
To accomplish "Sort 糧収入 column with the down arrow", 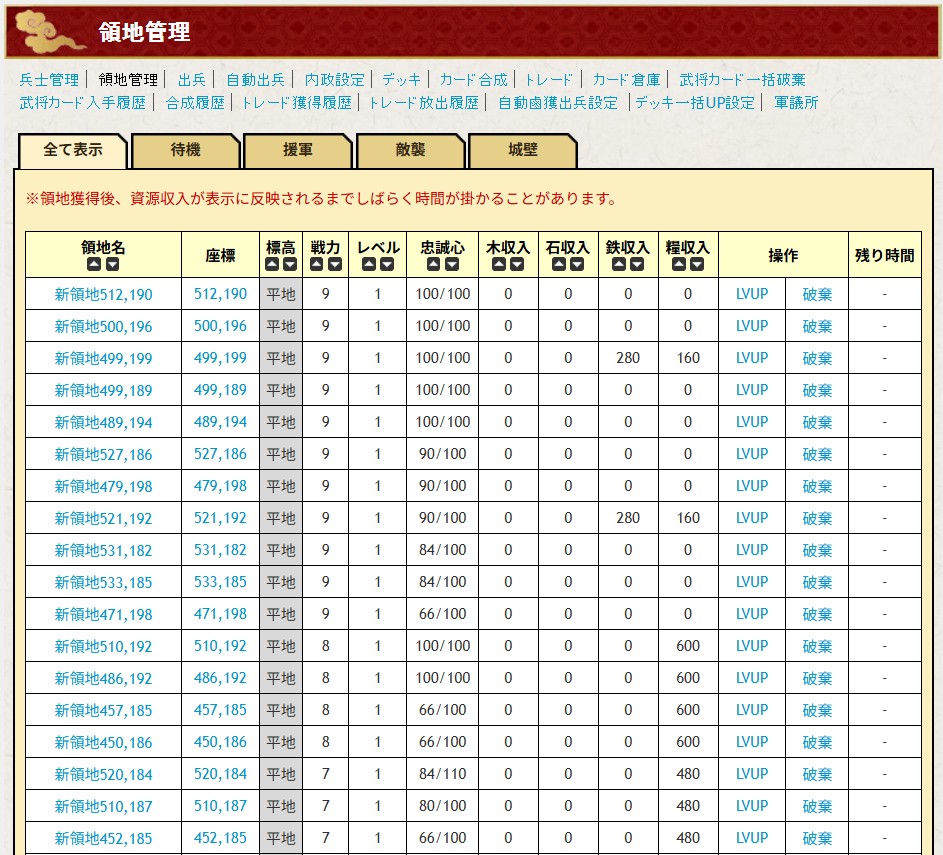I will pyautogui.click(x=697, y=265).
